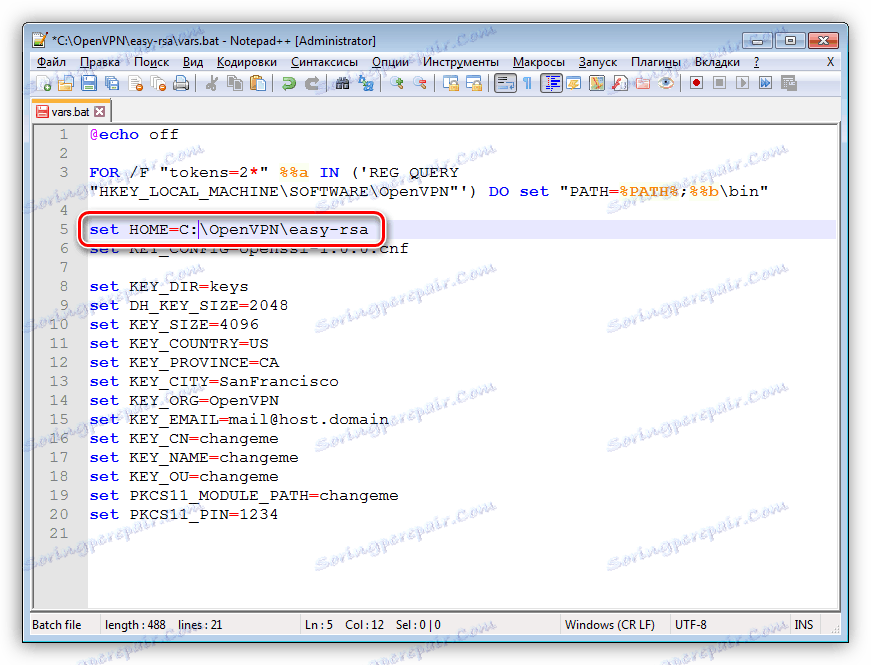Click Synchronize vertical scrolling icon

coord(450,84)
